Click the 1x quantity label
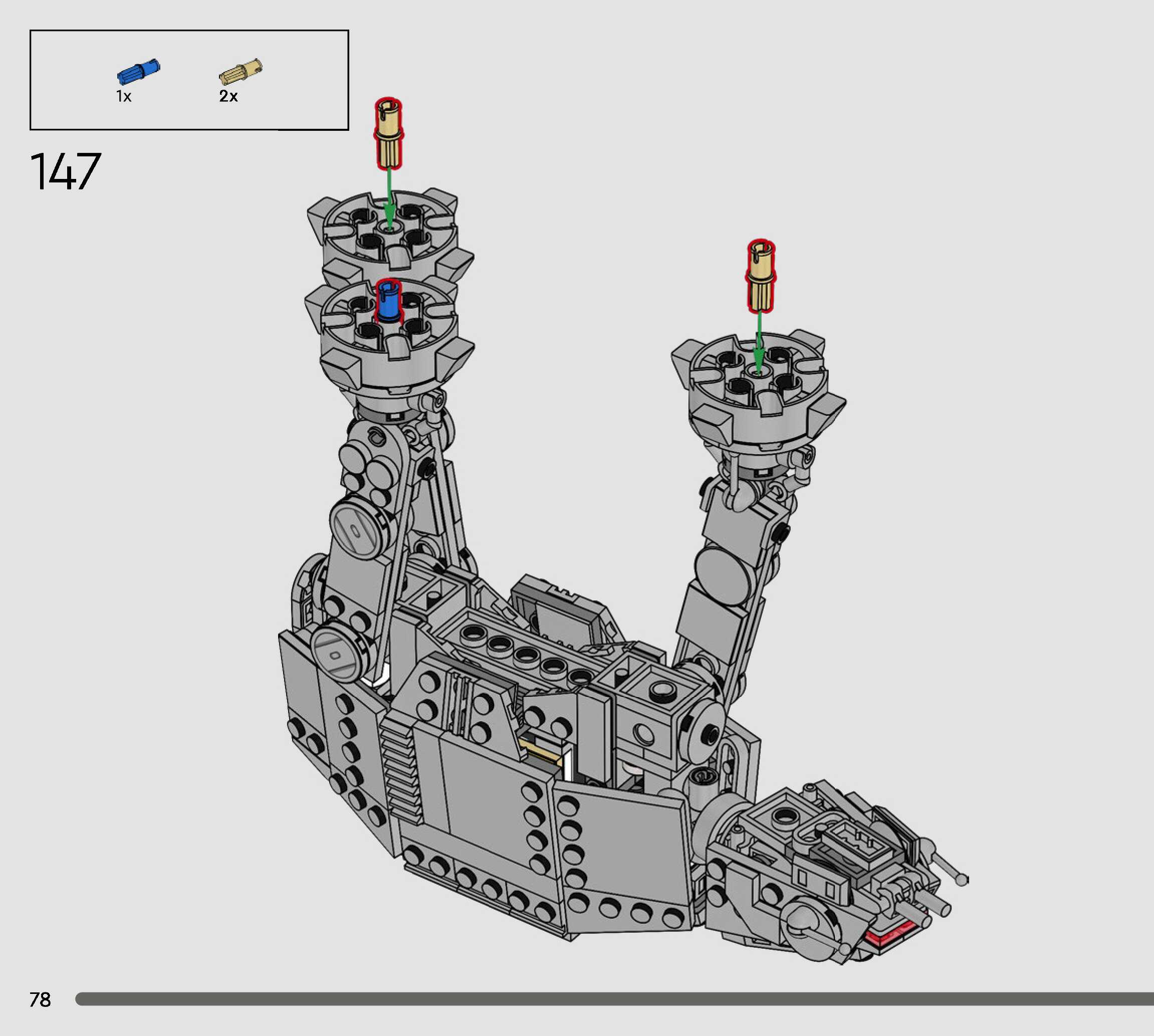This screenshot has width=1154, height=1036. point(123,96)
